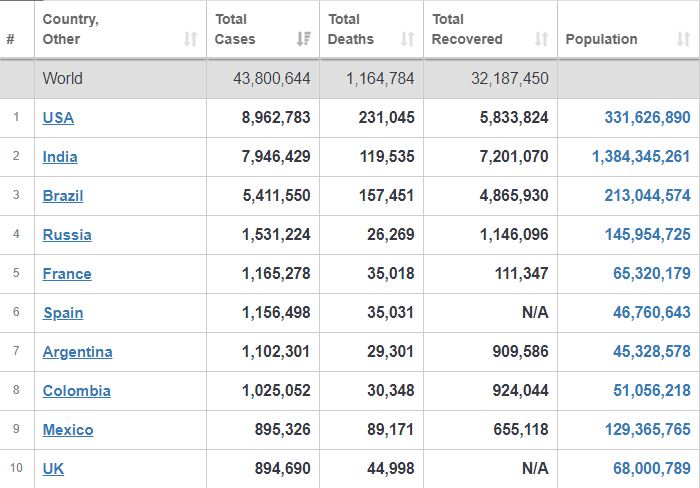Open the Brazil country link
Viewport: 700px width, 488px height.
(63, 196)
